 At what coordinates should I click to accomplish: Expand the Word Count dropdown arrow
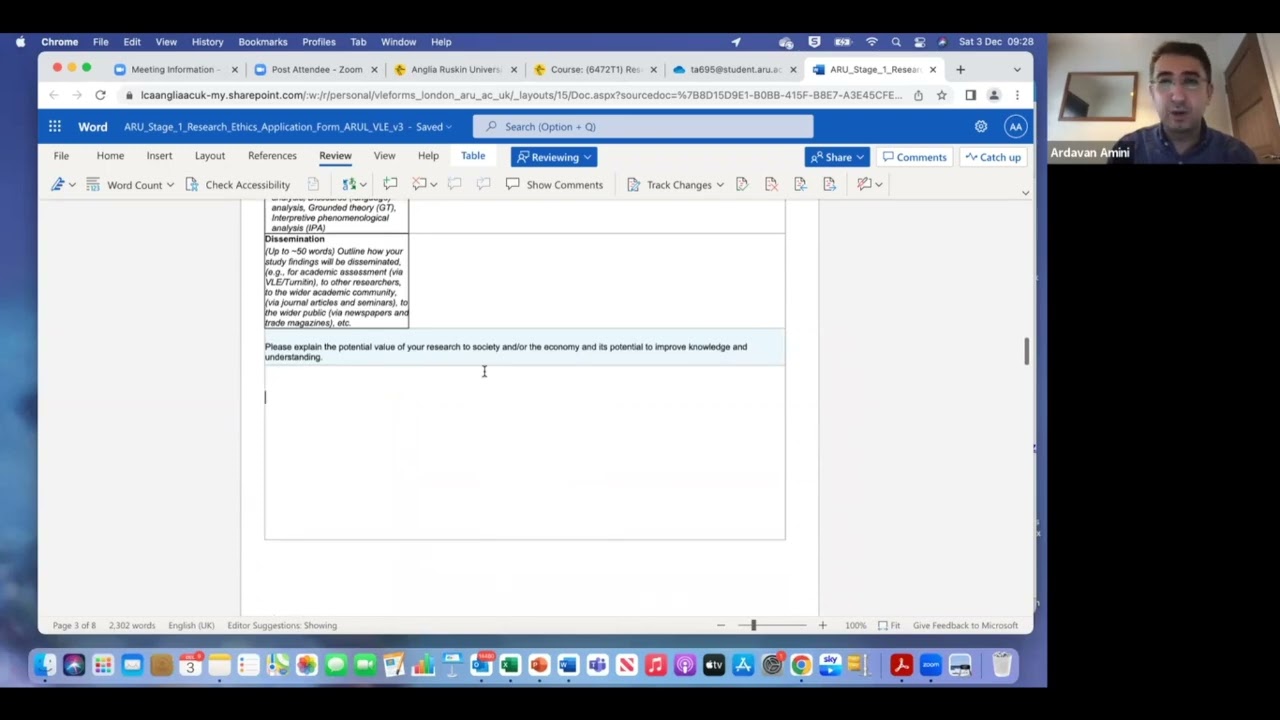coord(170,185)
